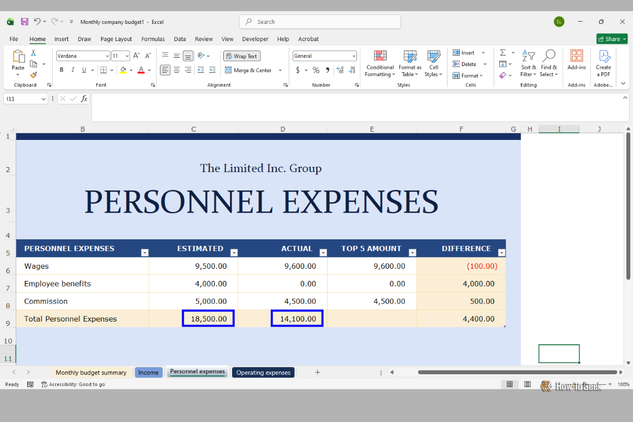633x422 pixels.
Task: Open Add-ins button
Action: (576, 60)
